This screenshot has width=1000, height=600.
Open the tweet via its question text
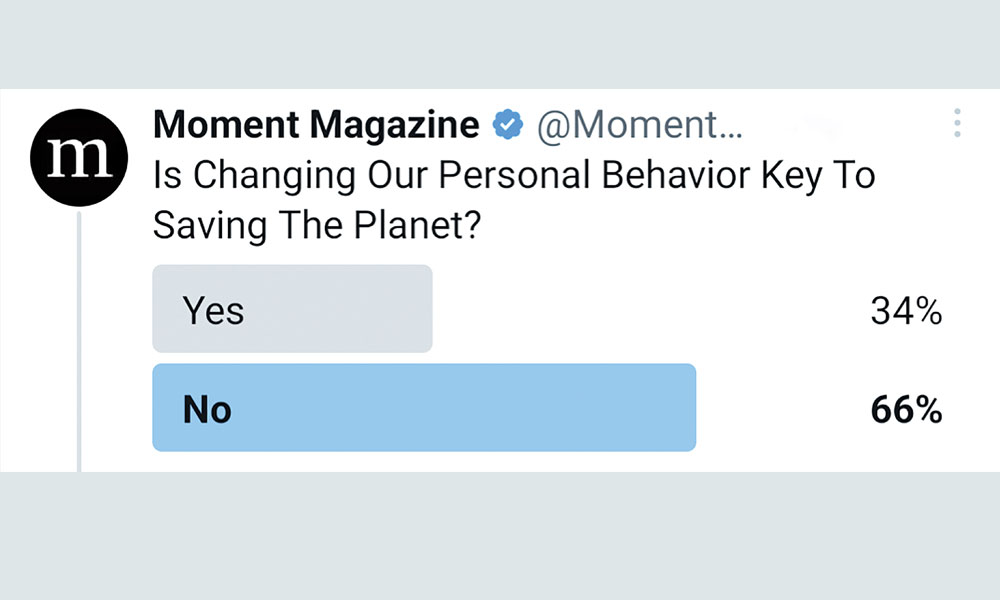[514, 200]
